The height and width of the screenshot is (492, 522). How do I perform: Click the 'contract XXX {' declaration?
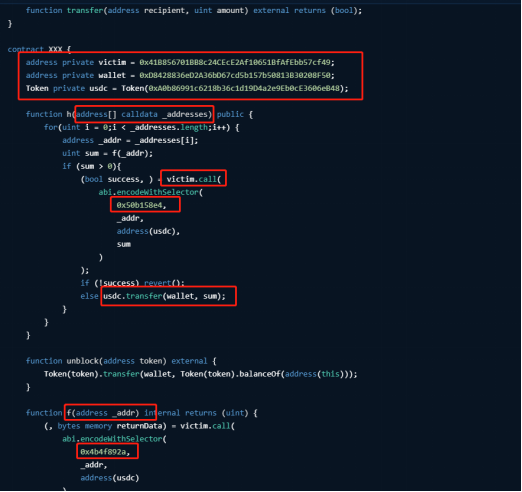tap(39, 49)
